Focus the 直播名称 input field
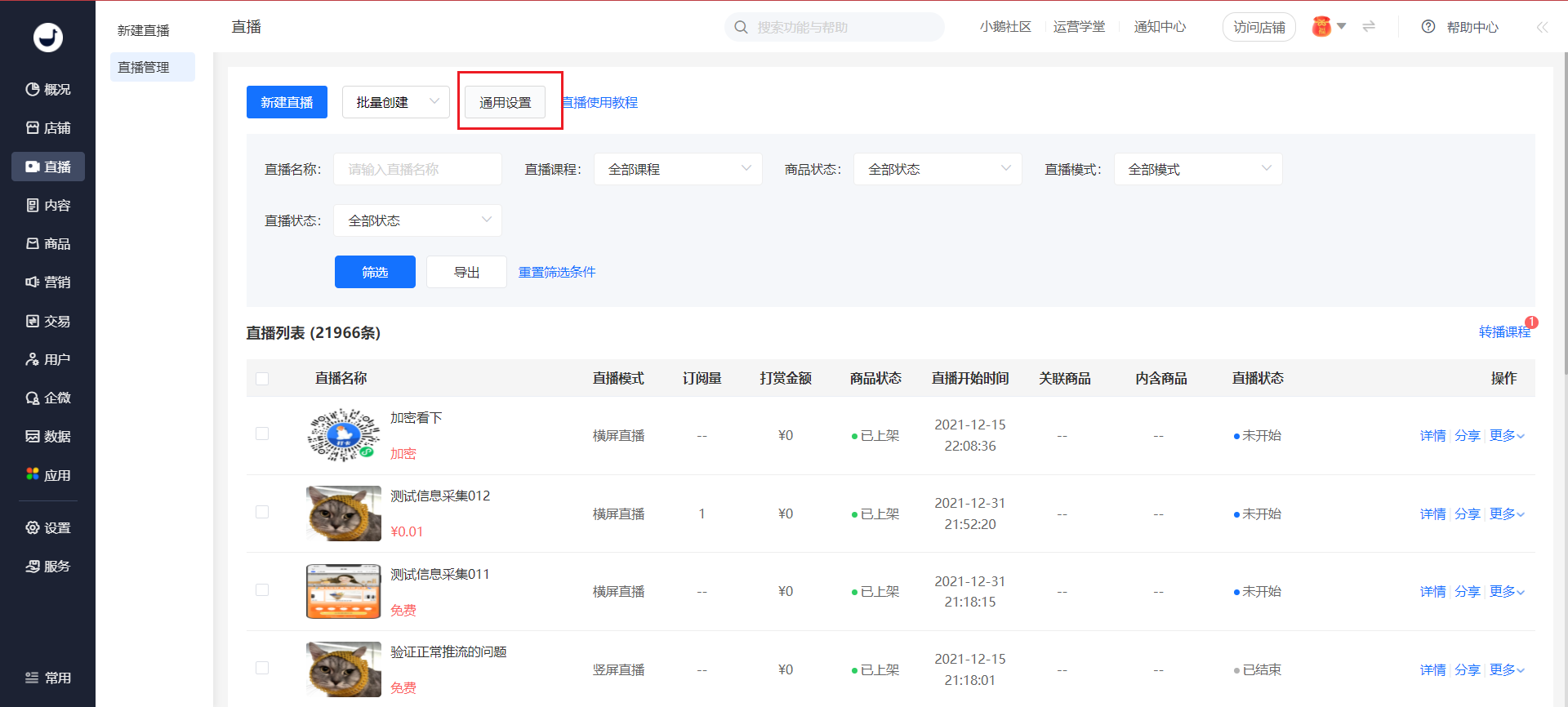 417,169
